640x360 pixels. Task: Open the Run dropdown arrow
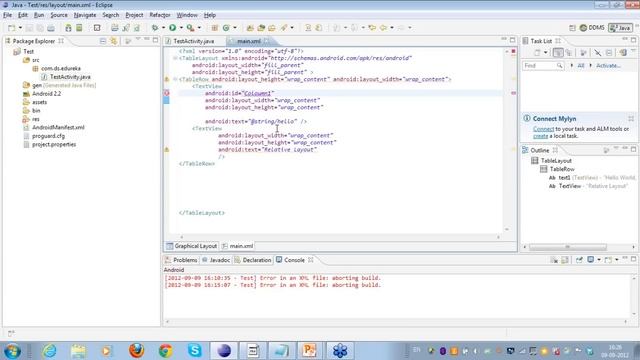coord(181,28)
